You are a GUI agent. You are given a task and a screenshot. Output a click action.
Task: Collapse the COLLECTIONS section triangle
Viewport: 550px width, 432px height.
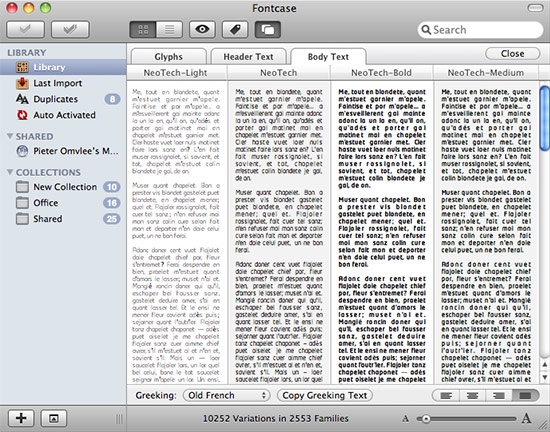[10, 172]
